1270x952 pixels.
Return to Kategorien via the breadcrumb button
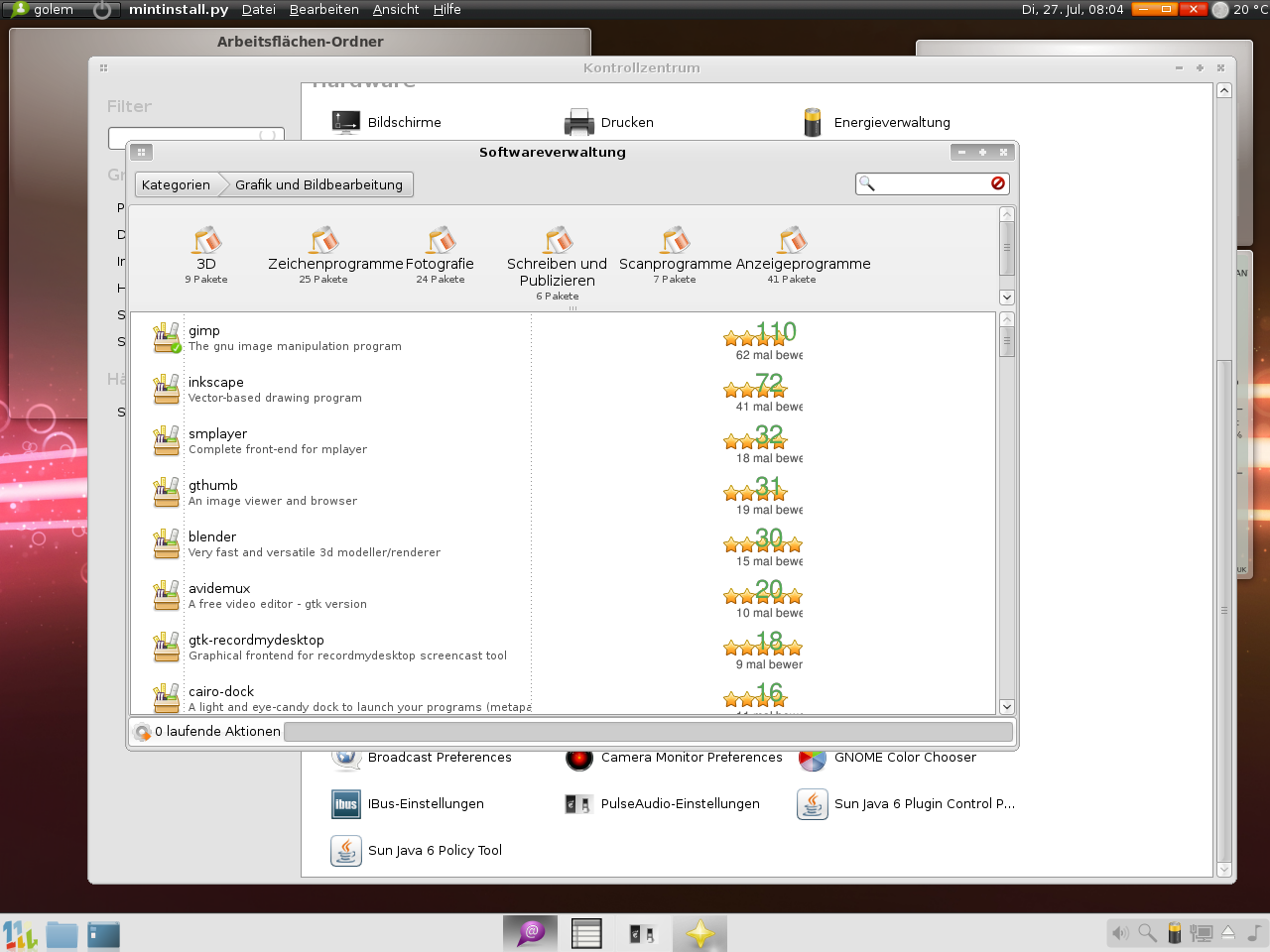point(176,183)
